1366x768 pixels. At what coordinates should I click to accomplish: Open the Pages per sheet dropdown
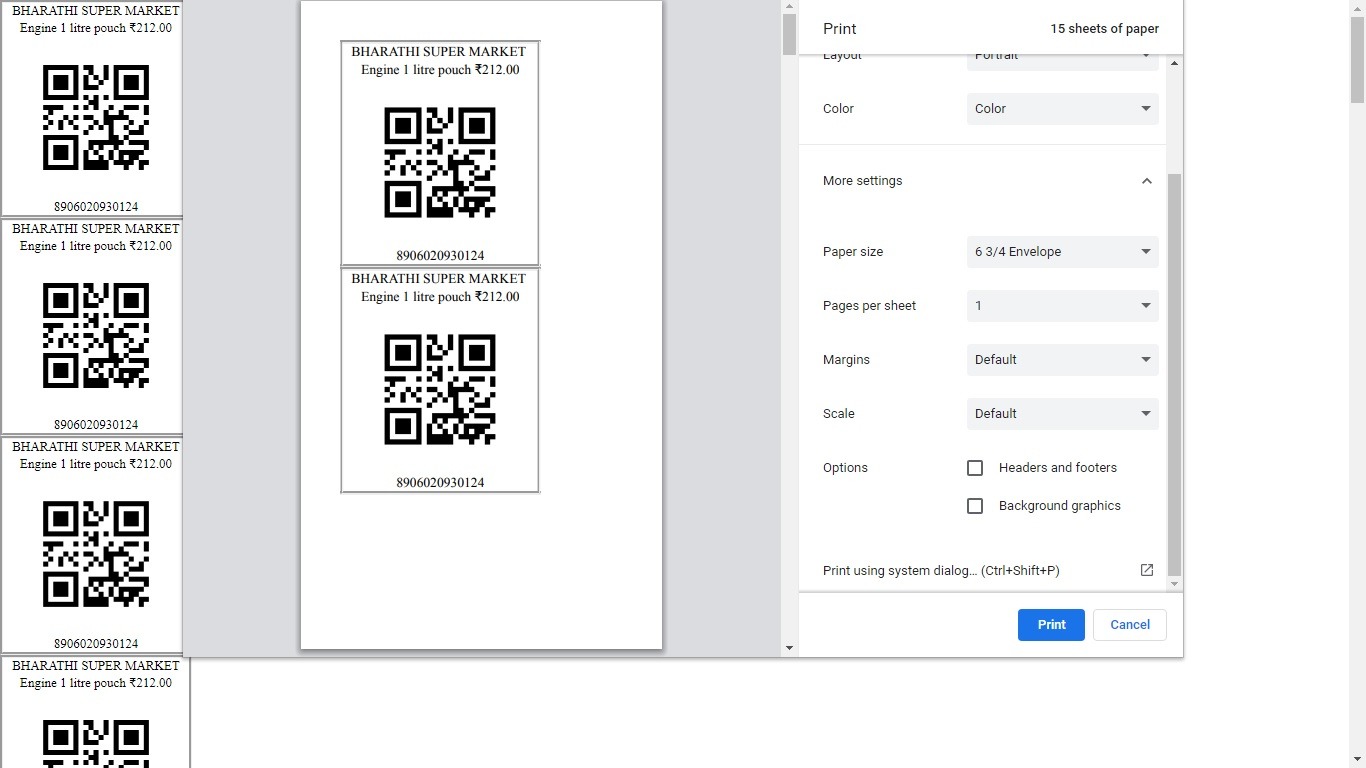click(1062, 306)
